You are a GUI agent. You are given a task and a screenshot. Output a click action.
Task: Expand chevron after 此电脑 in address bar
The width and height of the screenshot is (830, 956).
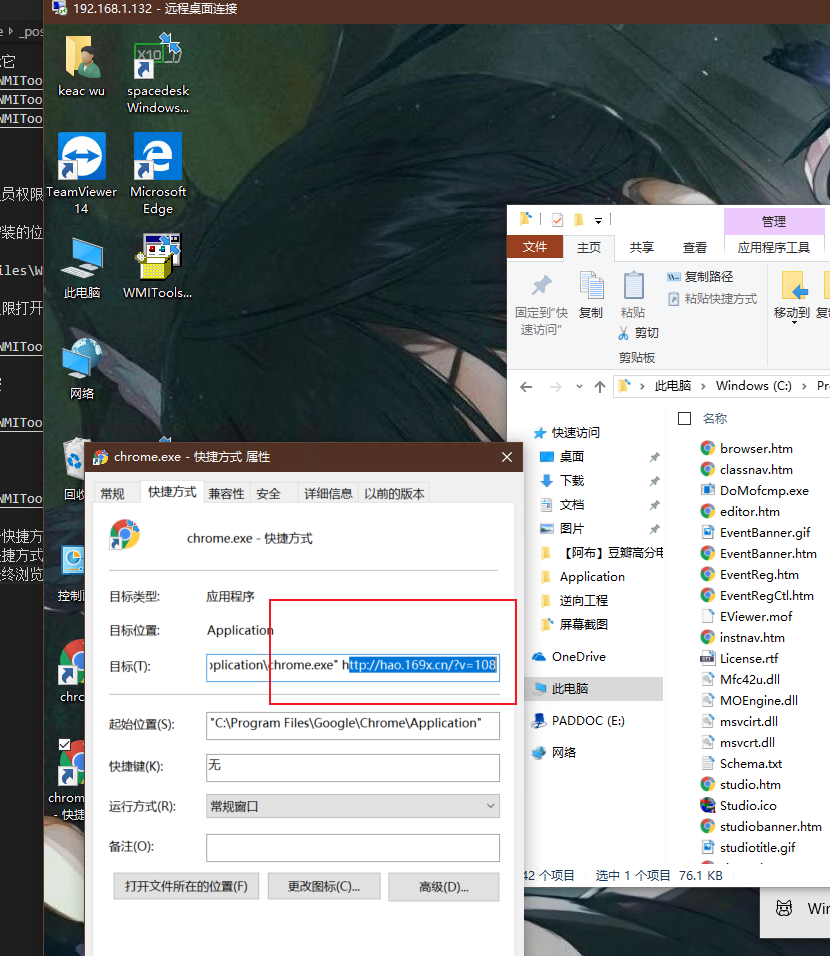coord(703,387)
